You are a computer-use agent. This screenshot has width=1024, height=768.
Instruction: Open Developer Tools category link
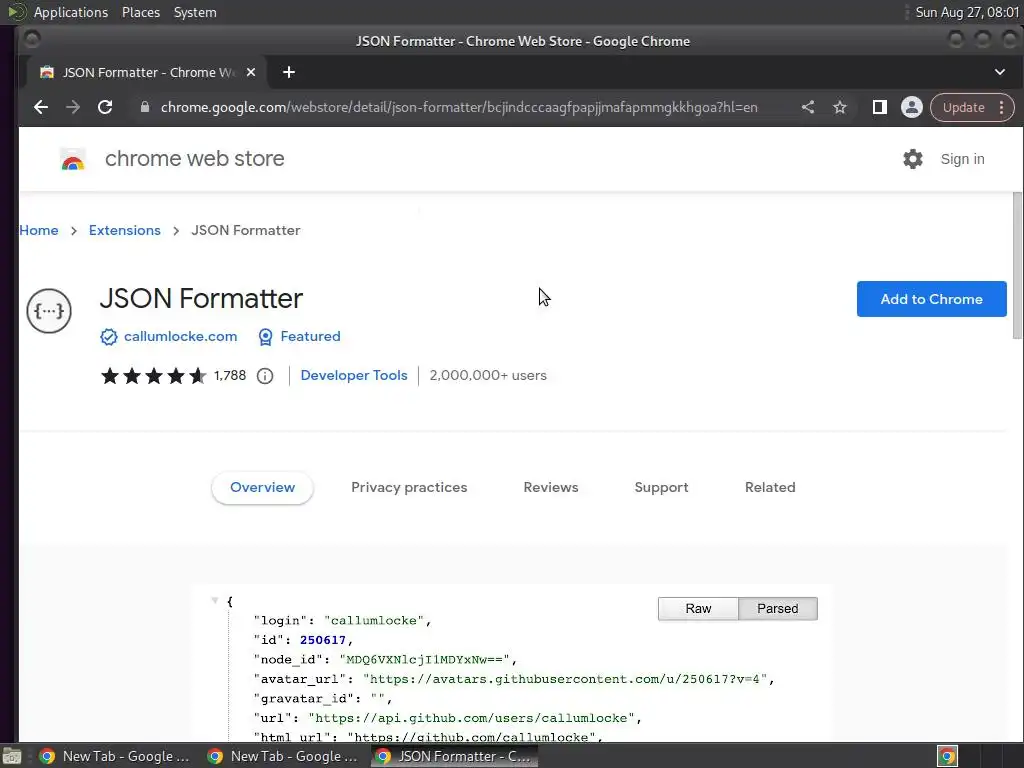354,376
